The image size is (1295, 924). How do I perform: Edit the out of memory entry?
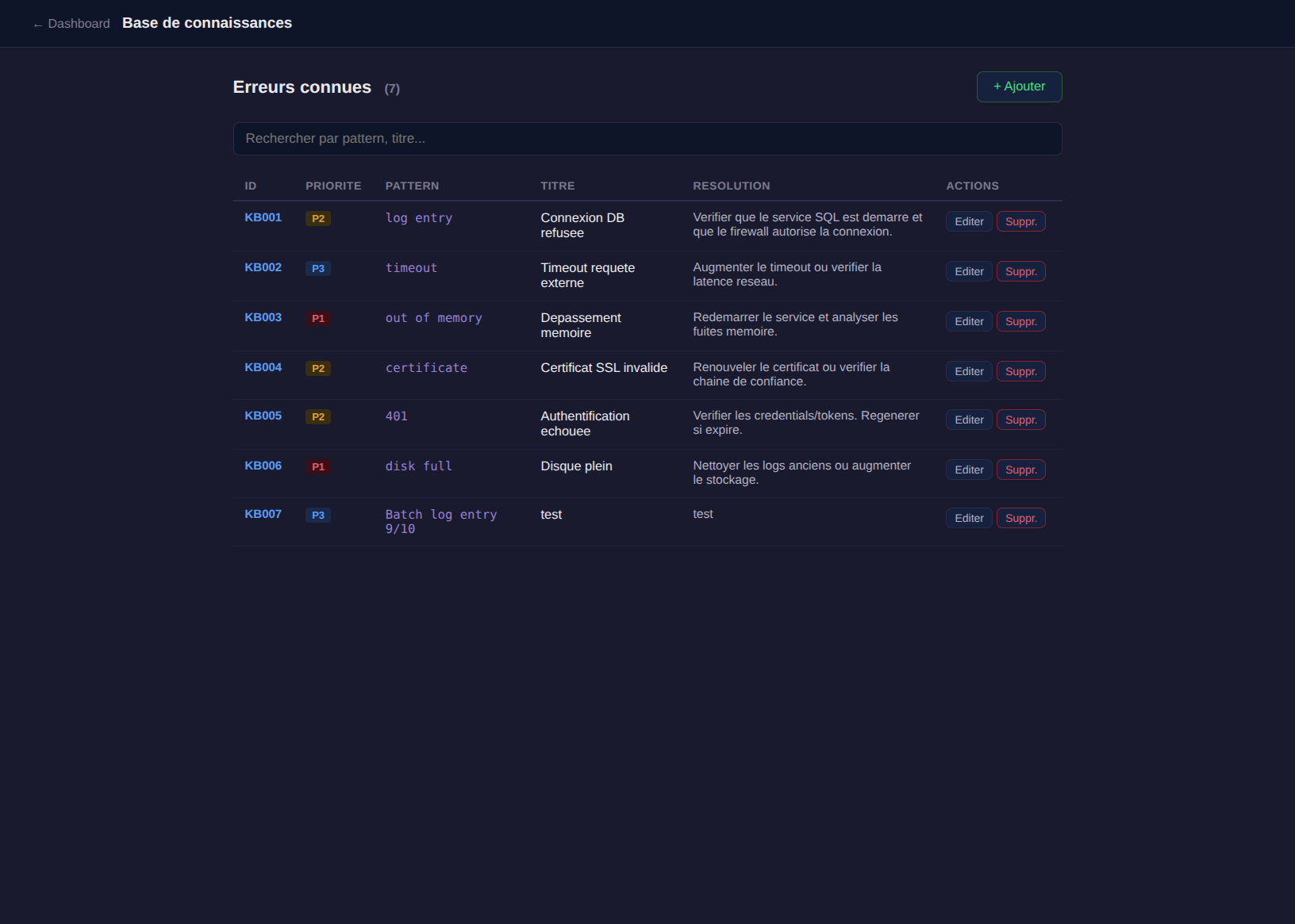968,321
